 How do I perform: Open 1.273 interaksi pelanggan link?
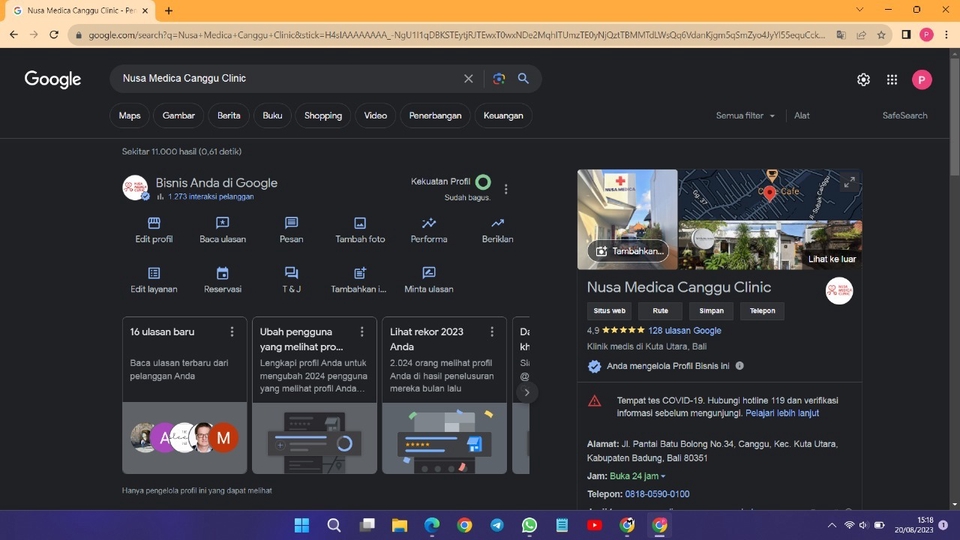click(211, 197)
